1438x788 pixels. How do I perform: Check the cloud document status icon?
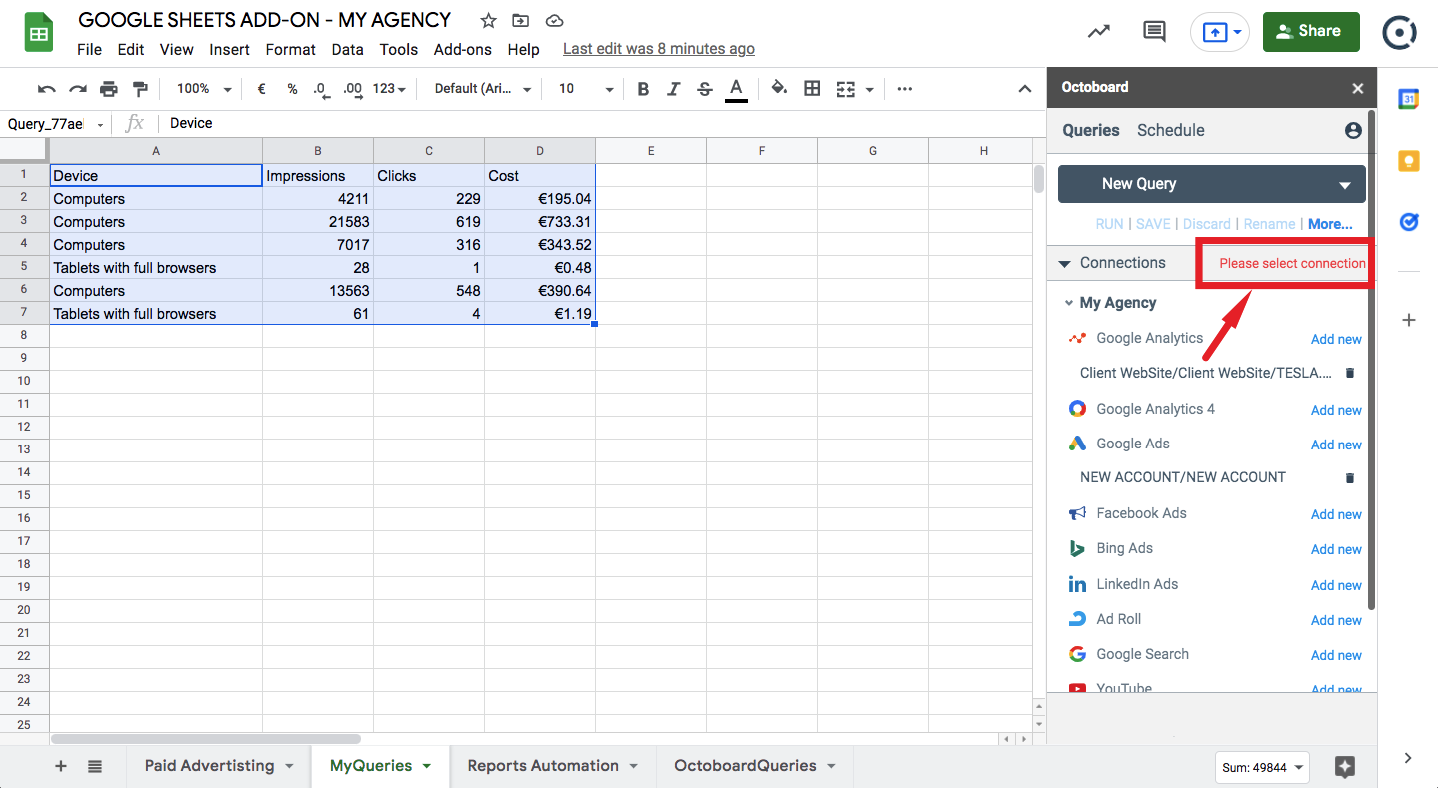[554, 21]
